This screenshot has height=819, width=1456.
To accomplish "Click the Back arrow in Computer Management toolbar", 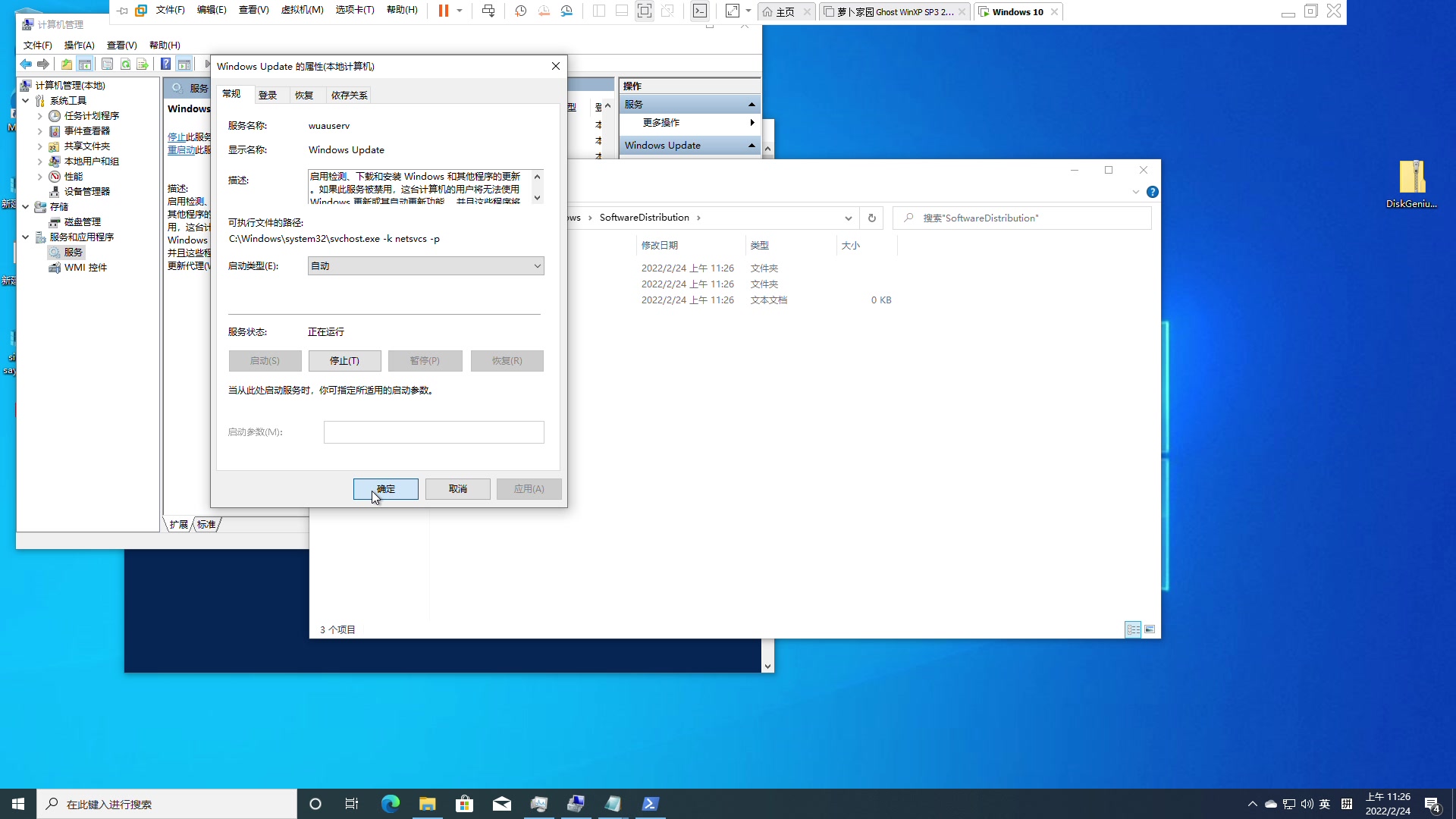I will click(x=26, y=64).
